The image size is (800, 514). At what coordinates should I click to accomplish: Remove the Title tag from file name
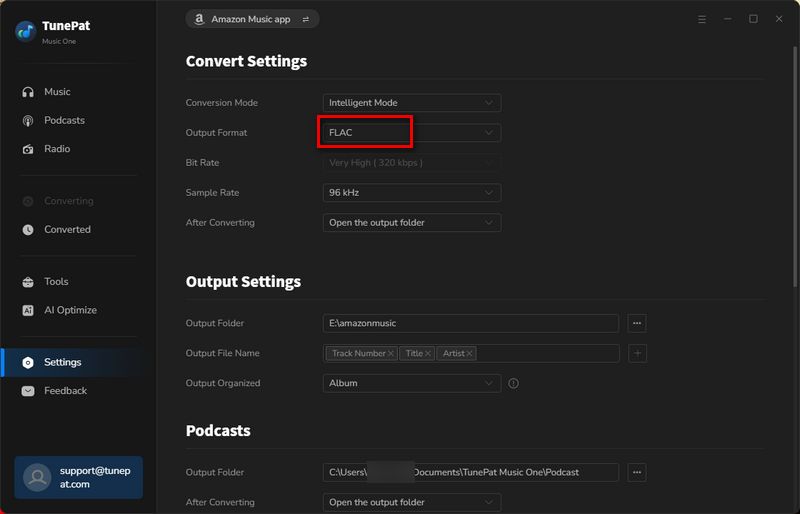click(x=428, y=354)
